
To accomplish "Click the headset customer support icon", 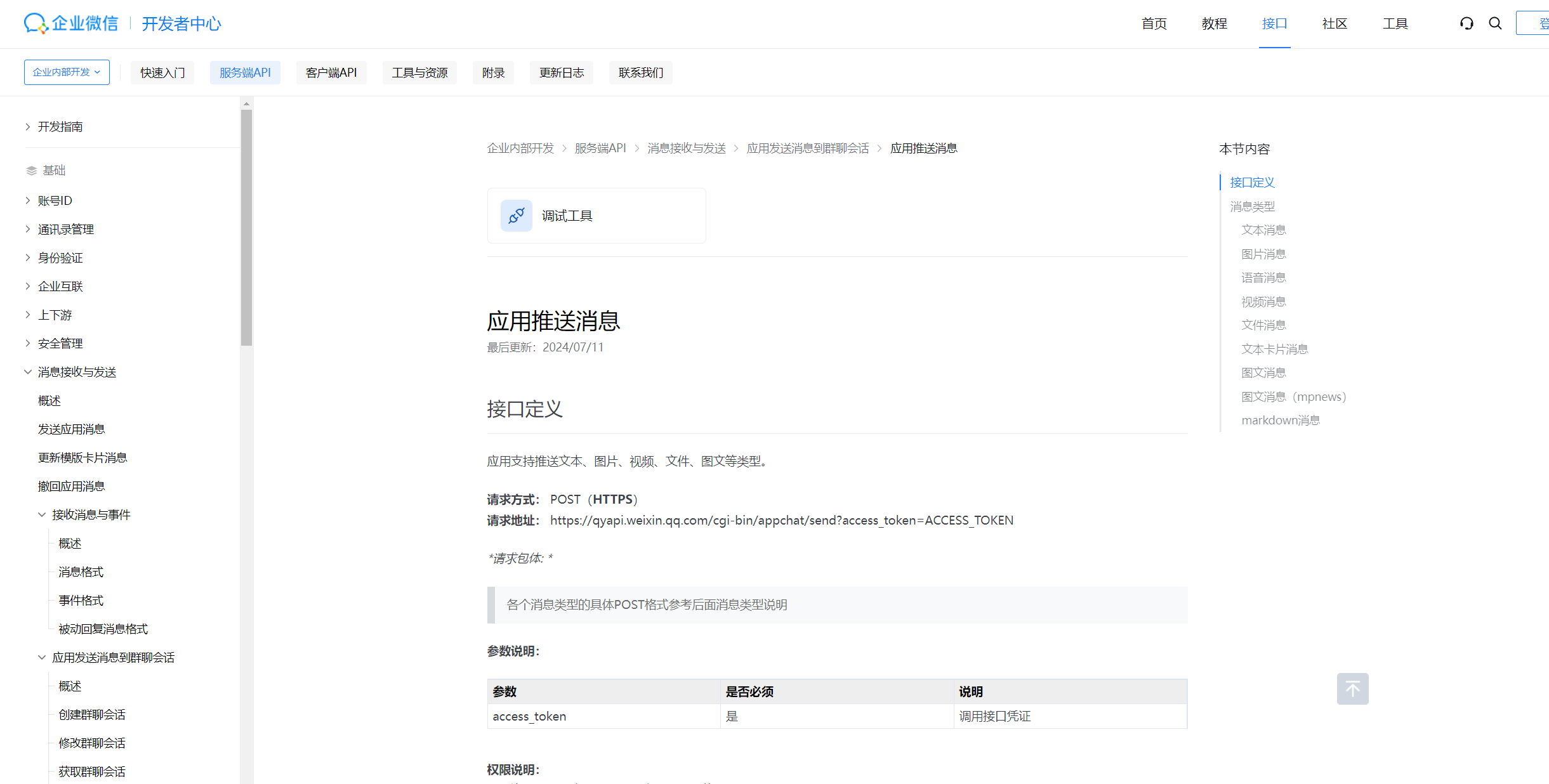I will click(1467, 23).
